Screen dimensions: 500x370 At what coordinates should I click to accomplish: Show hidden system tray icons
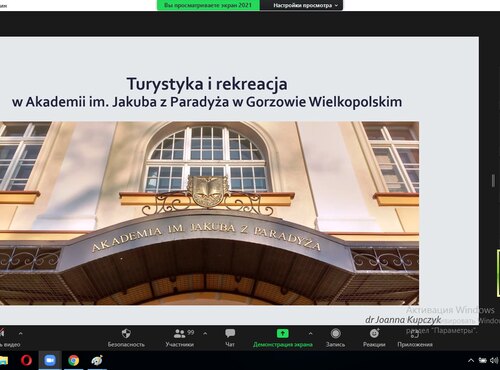click(x=471, y=360)
